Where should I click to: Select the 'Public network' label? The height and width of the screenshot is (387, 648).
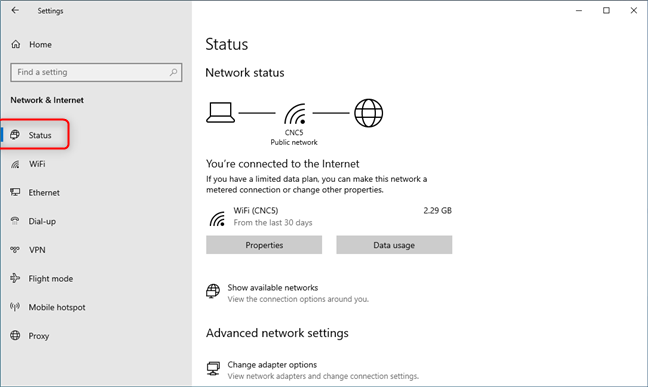294,142
